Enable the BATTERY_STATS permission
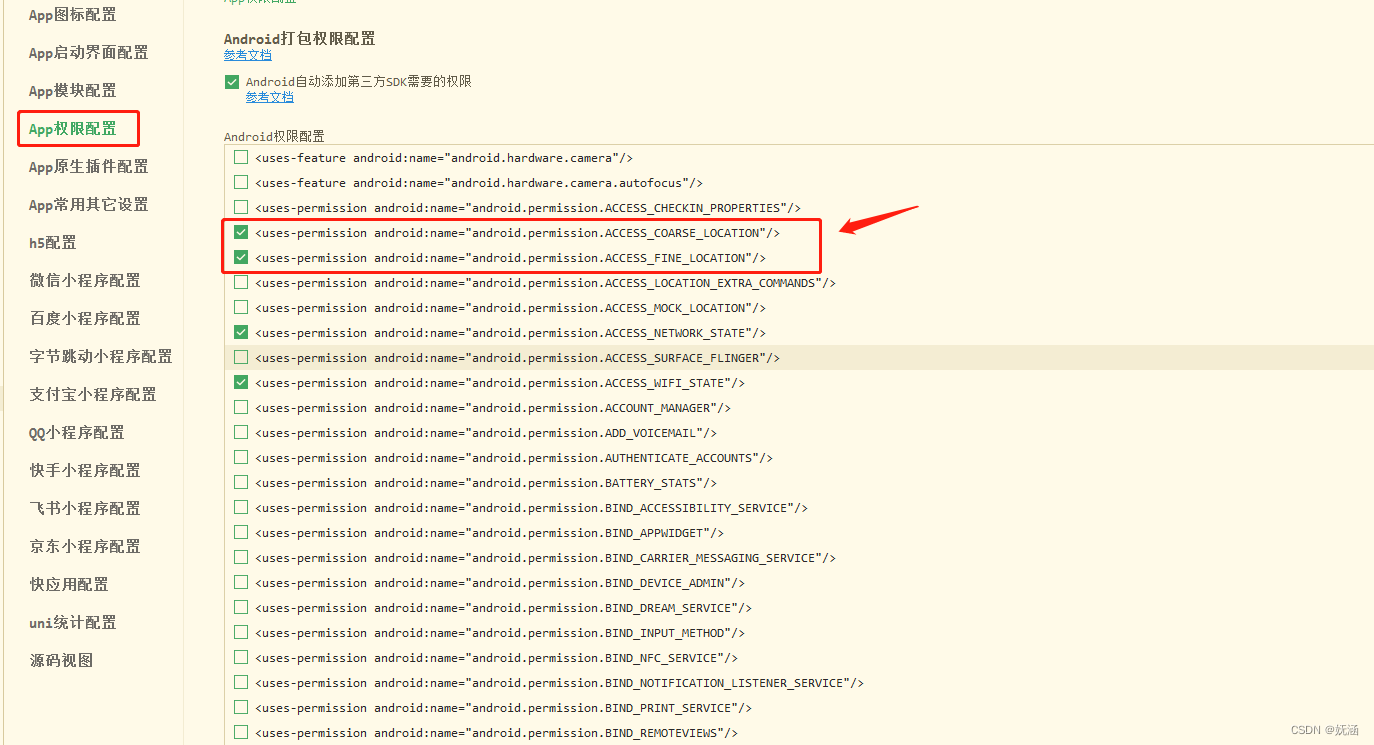 240,482
